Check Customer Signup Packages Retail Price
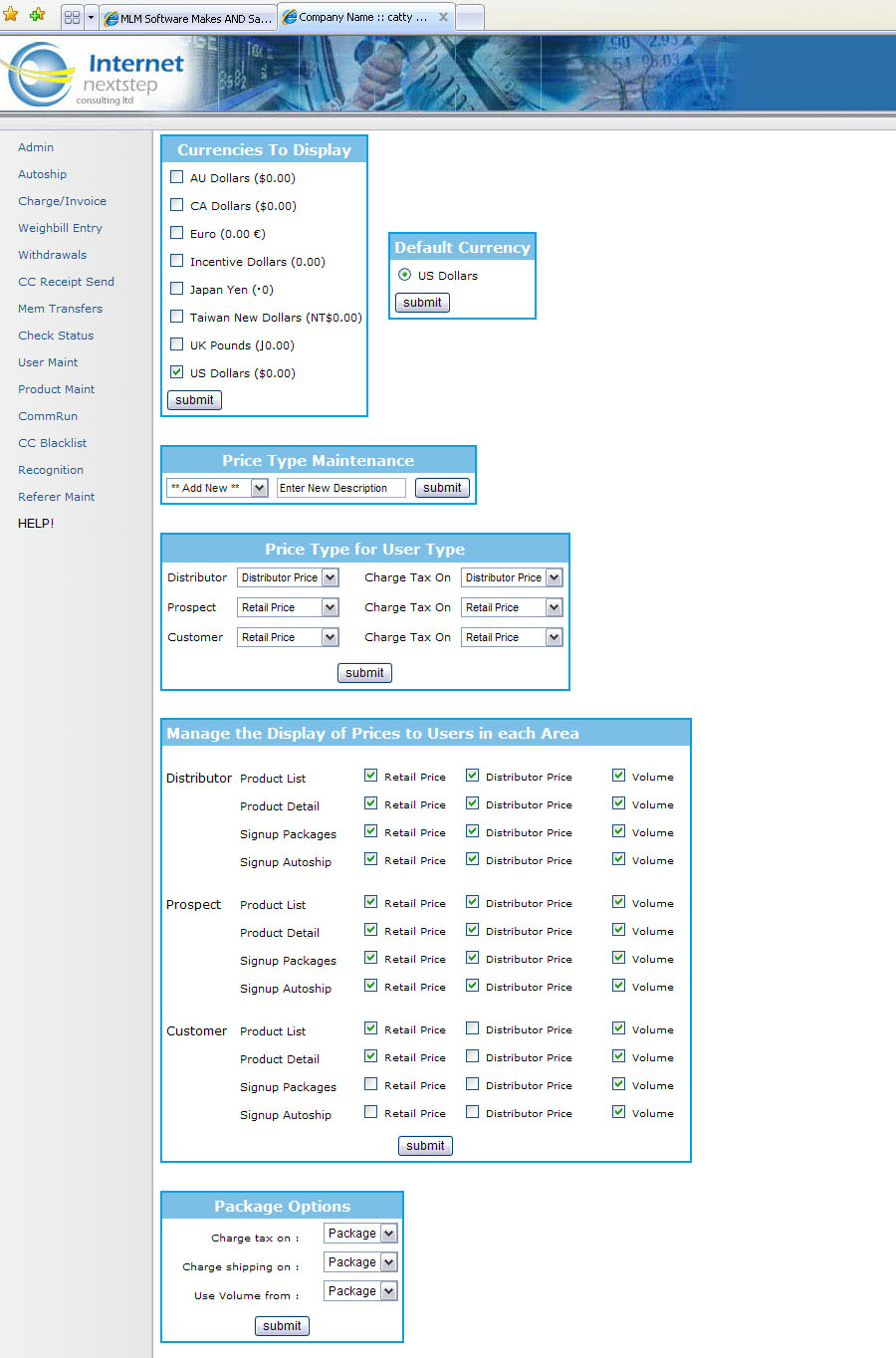Screen dimensions: 896x1358 pyautogui.click(x=371, y=1084)
